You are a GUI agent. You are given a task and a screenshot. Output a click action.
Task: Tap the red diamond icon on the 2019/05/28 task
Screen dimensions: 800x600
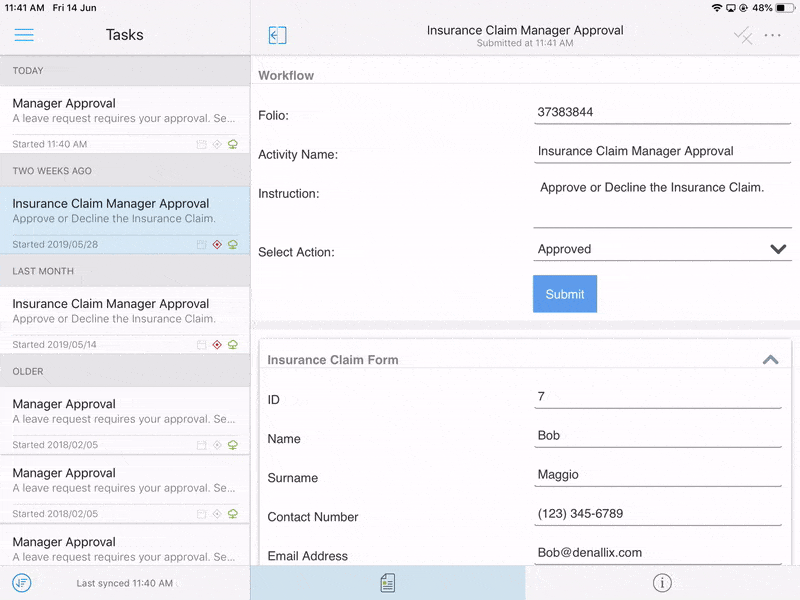(217, 244)
